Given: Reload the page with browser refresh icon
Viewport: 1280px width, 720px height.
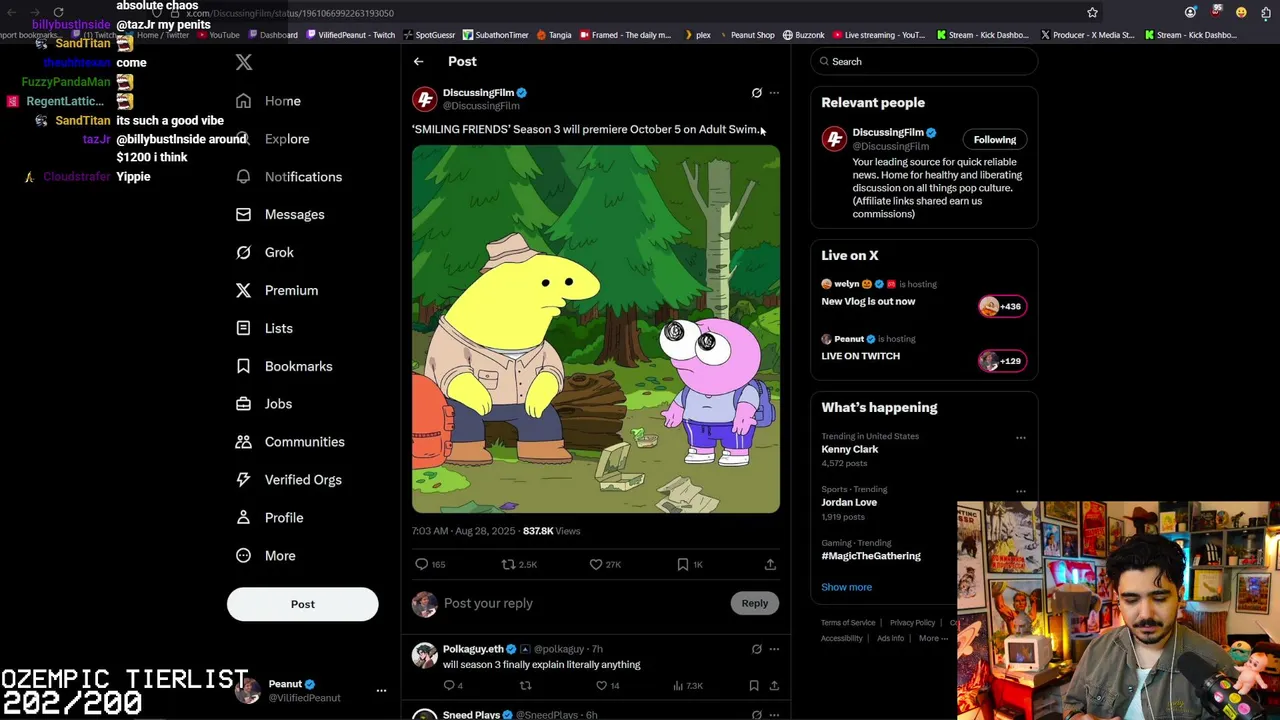Looking at the screenshot, I should pos(59,13).
